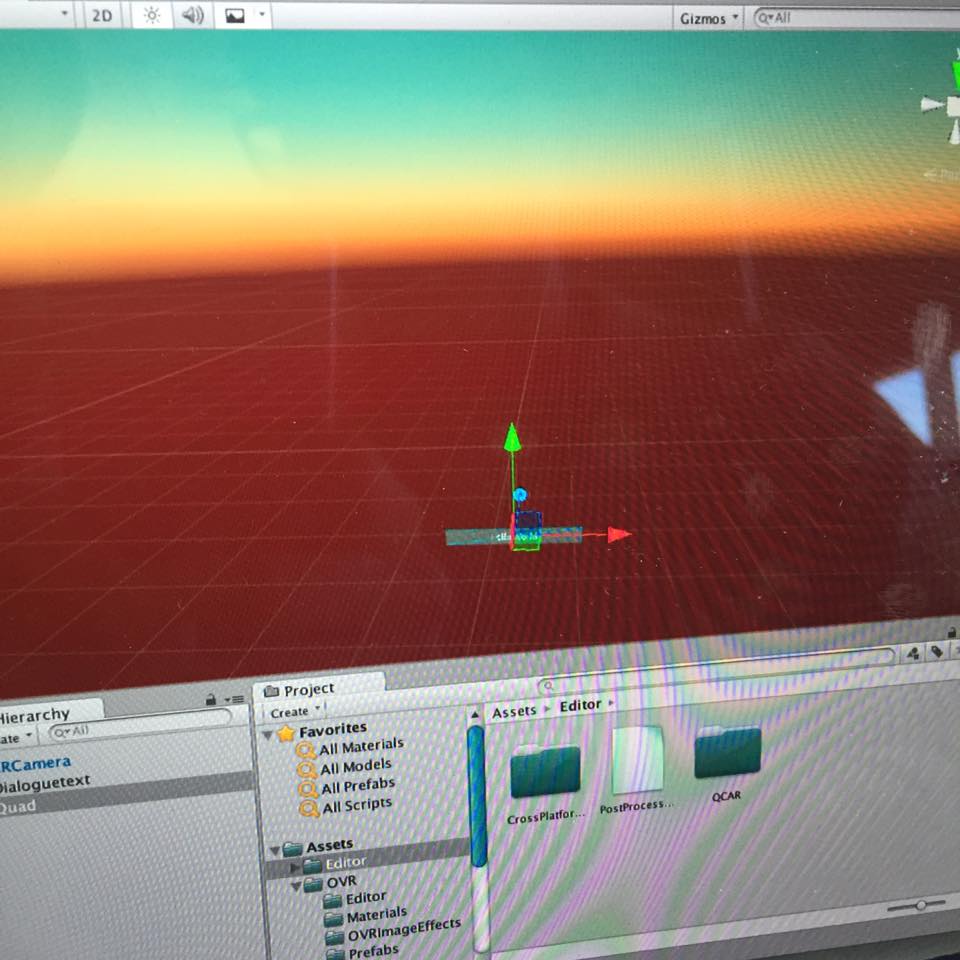Screen dimensions: 960x960
Task: Click the Project panel search field
Action: click(716, 669)
